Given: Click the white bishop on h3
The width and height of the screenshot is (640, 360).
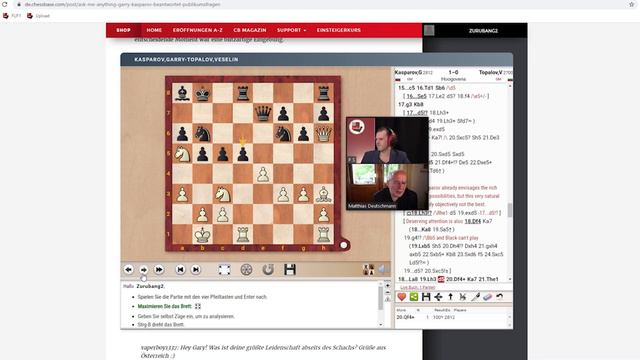Looking at the screenshot, I should tap(324, 195).
